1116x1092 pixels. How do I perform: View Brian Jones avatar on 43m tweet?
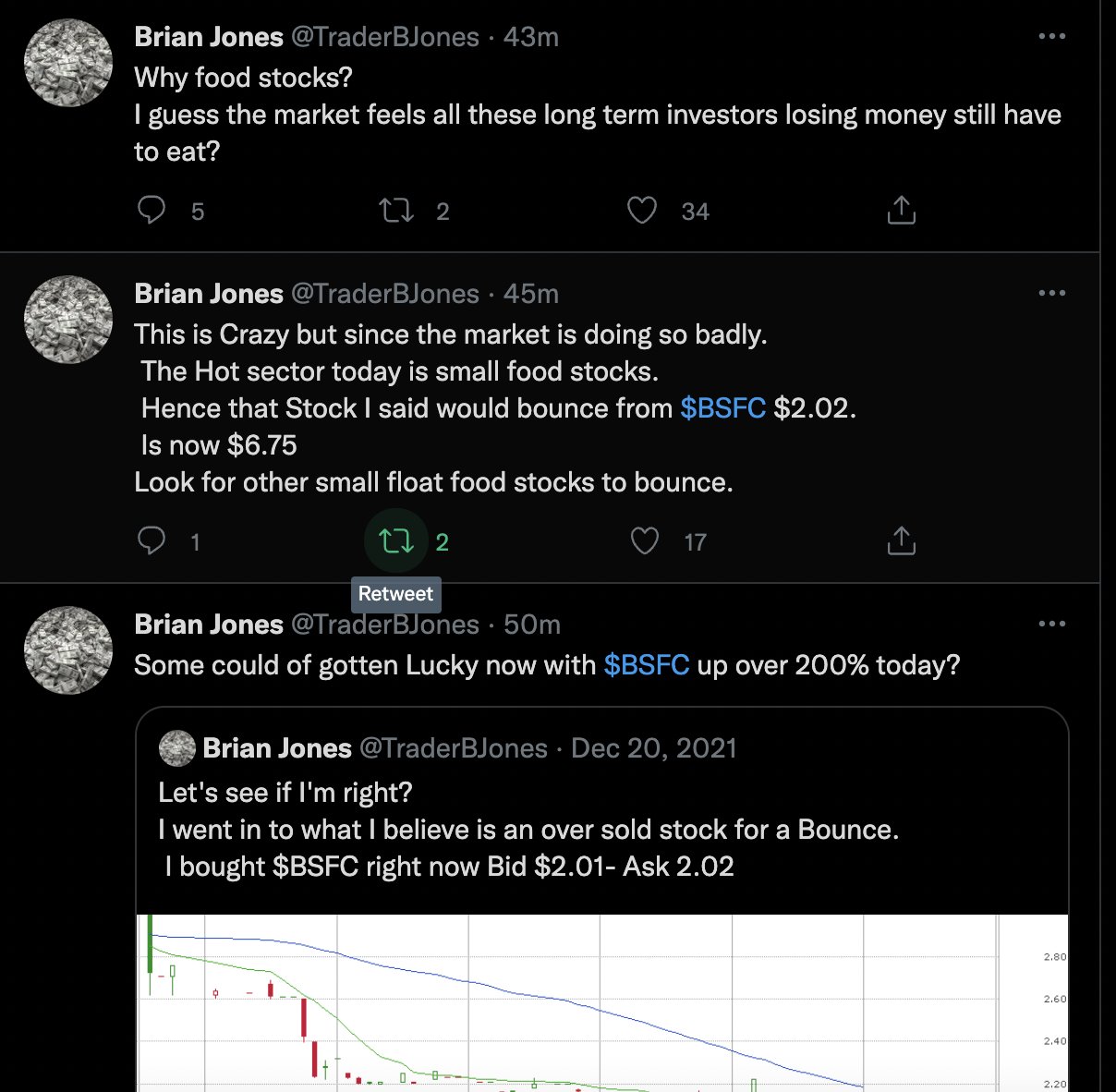67,63
